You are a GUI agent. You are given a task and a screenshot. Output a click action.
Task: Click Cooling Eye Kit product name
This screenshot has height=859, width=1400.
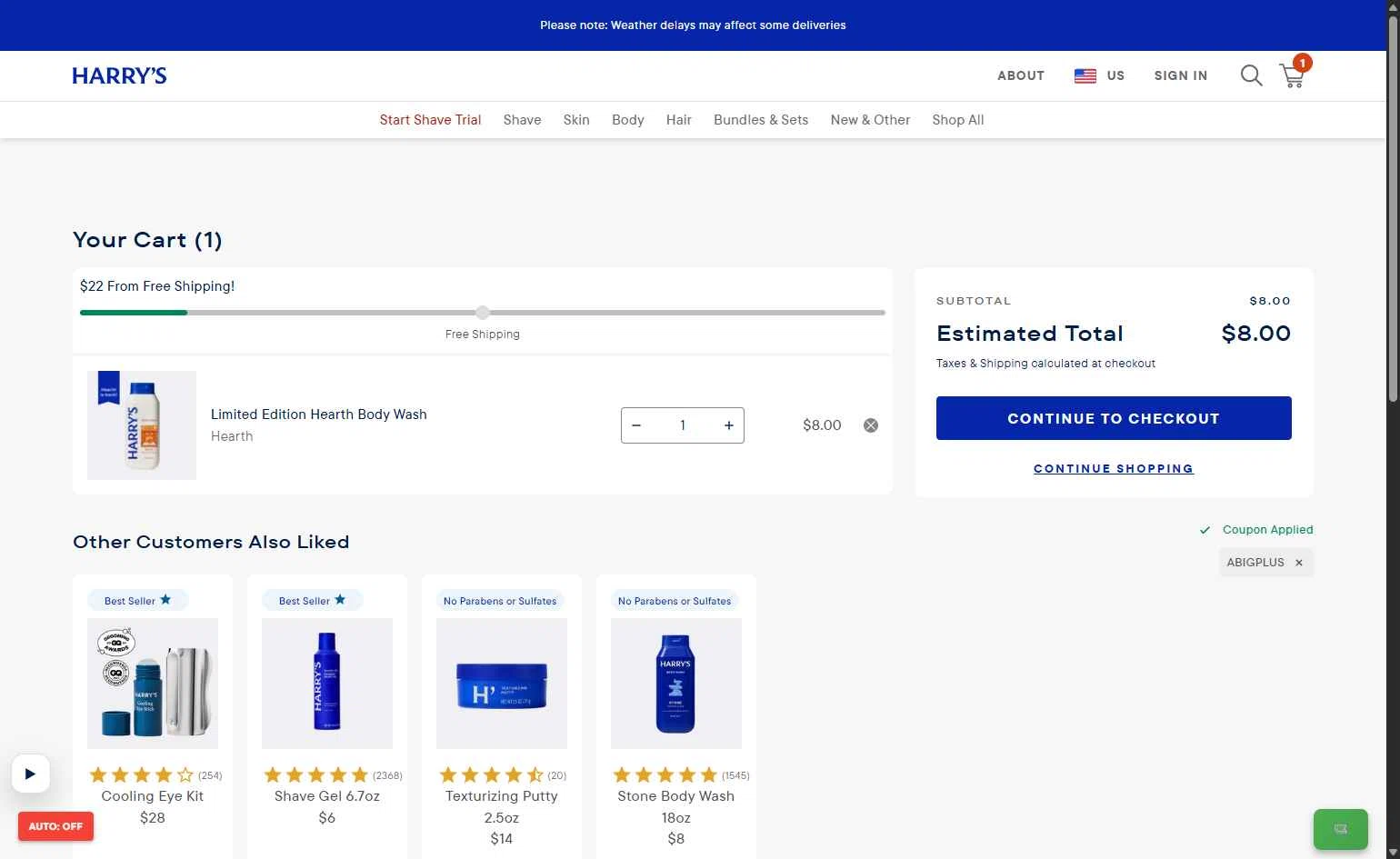[153, 796]
